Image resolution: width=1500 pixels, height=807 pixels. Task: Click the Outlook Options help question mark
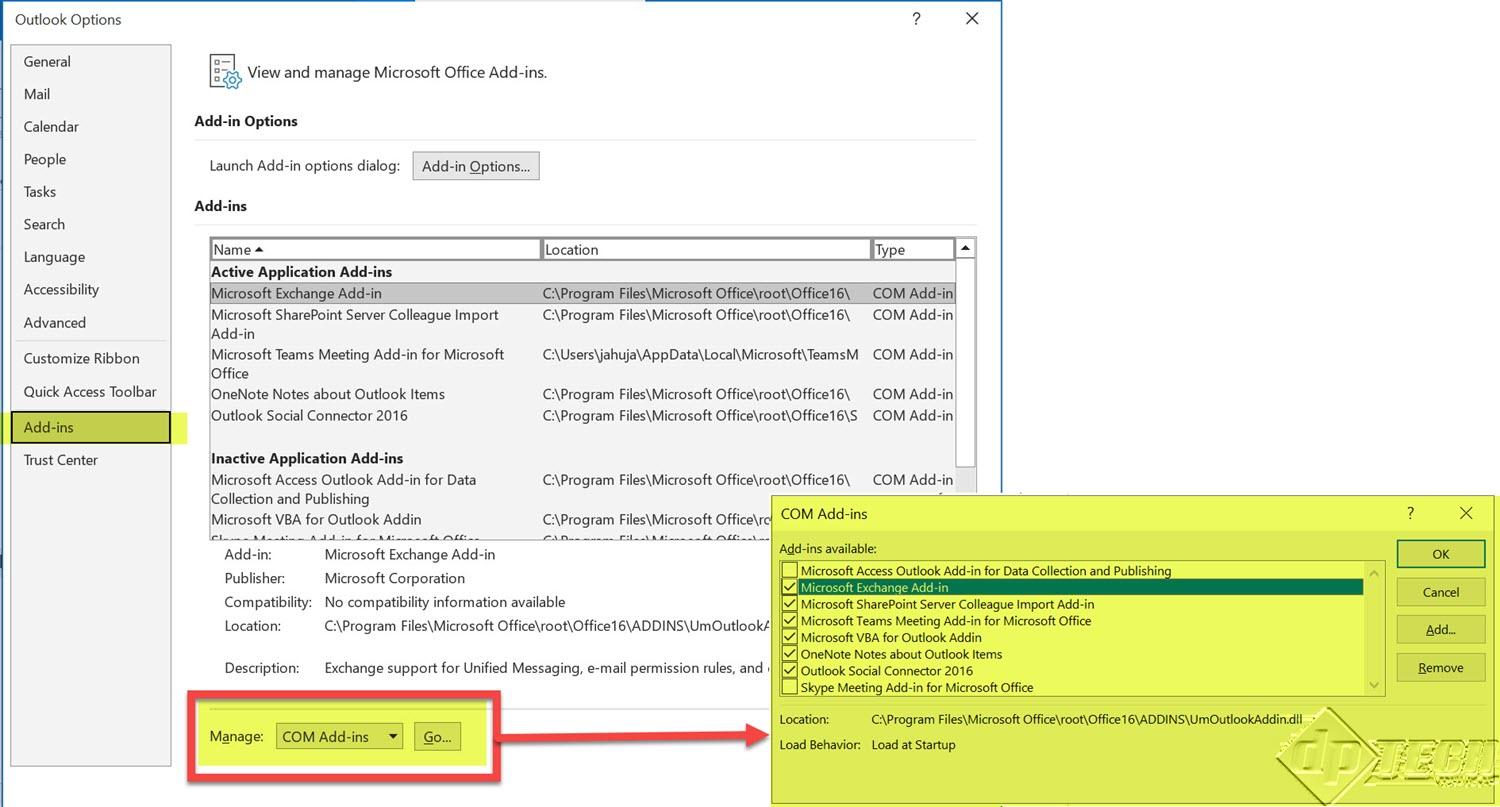click(x=916, y=19)
